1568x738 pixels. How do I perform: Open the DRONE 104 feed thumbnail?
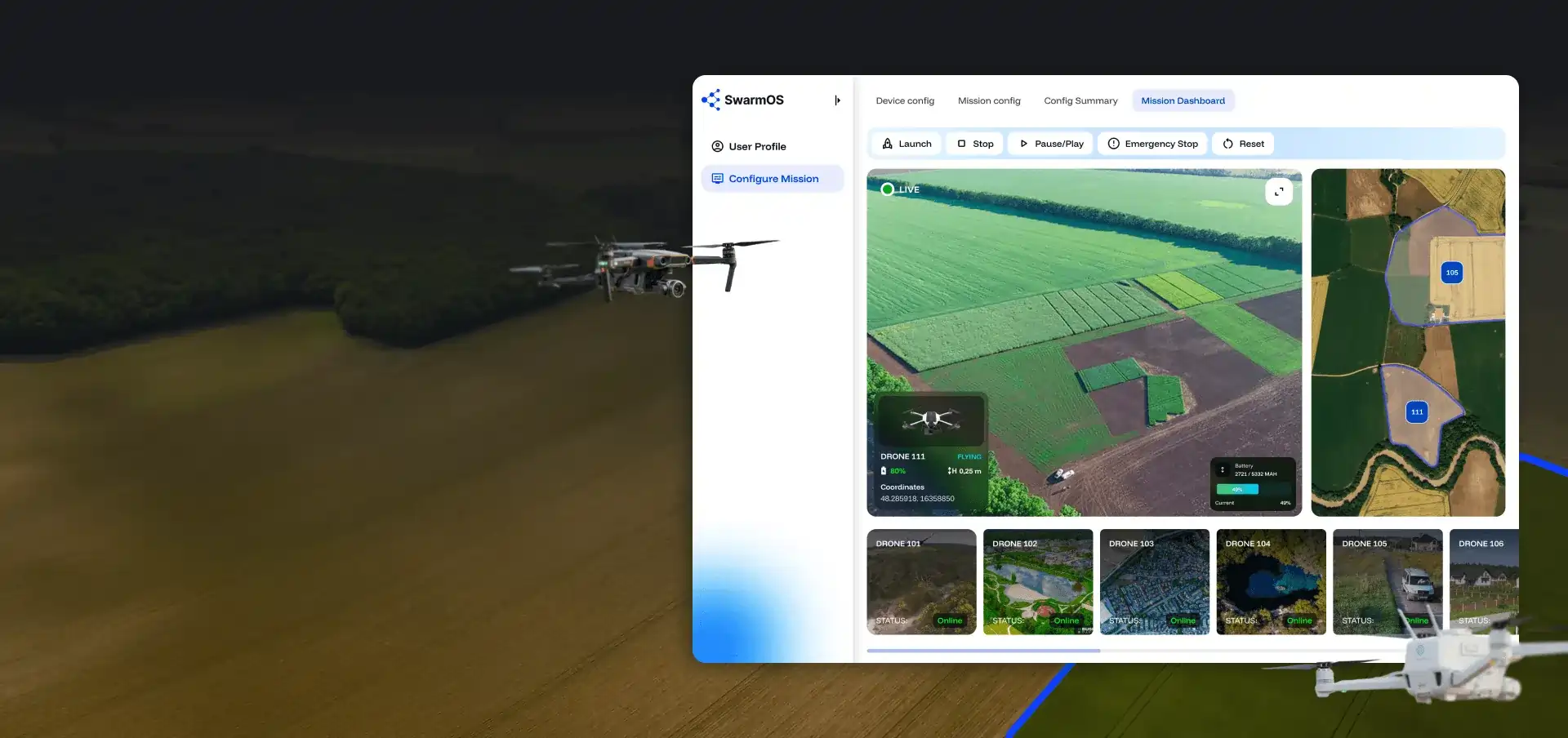1272,582
